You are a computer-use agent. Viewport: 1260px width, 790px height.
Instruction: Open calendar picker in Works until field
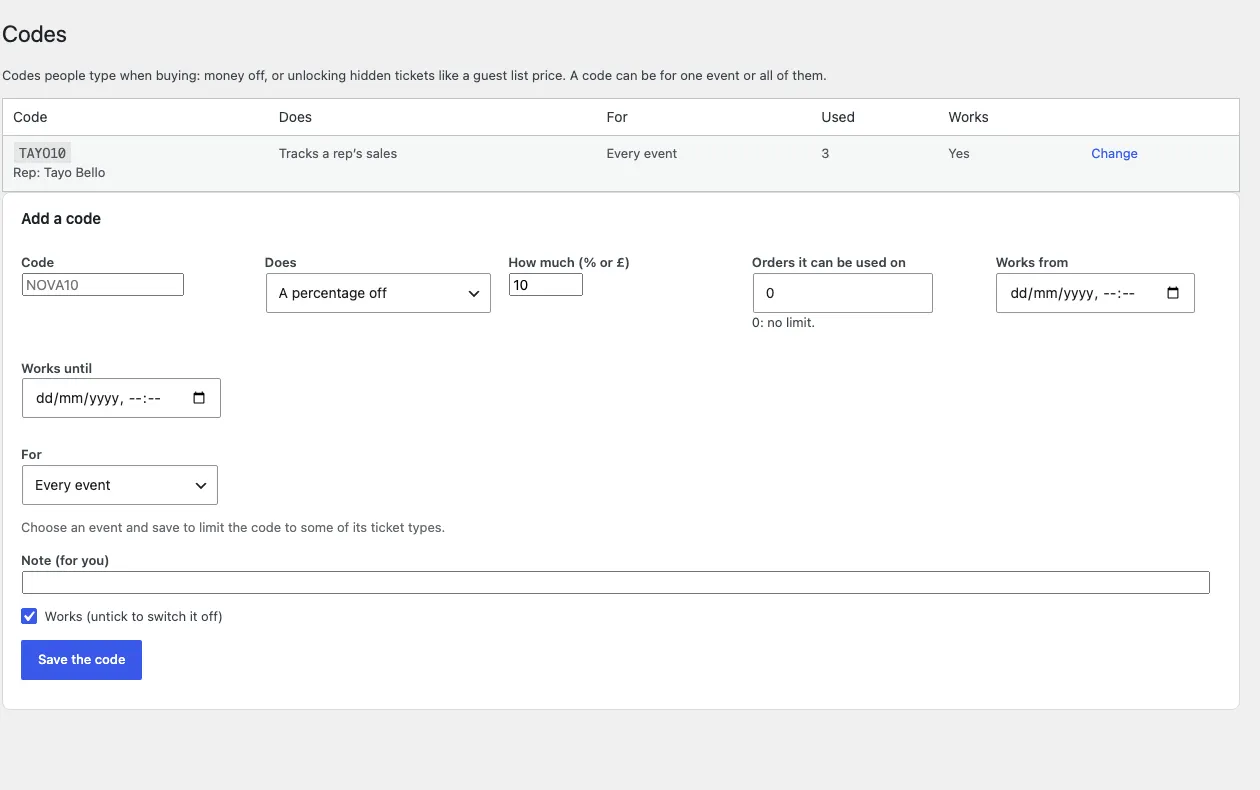pos(199,398)
